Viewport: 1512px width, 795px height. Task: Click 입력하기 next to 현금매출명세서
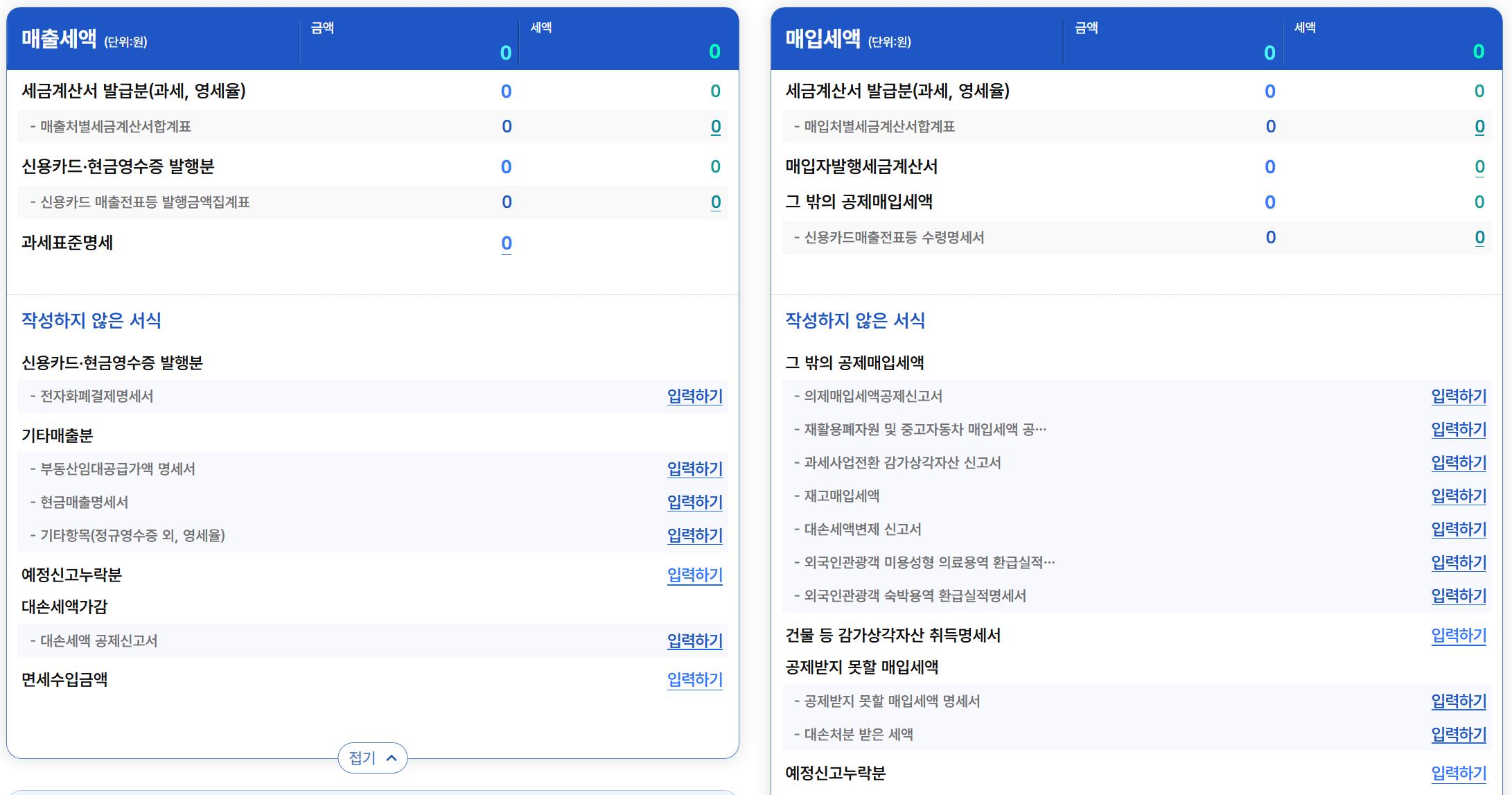tap(694, 503)
